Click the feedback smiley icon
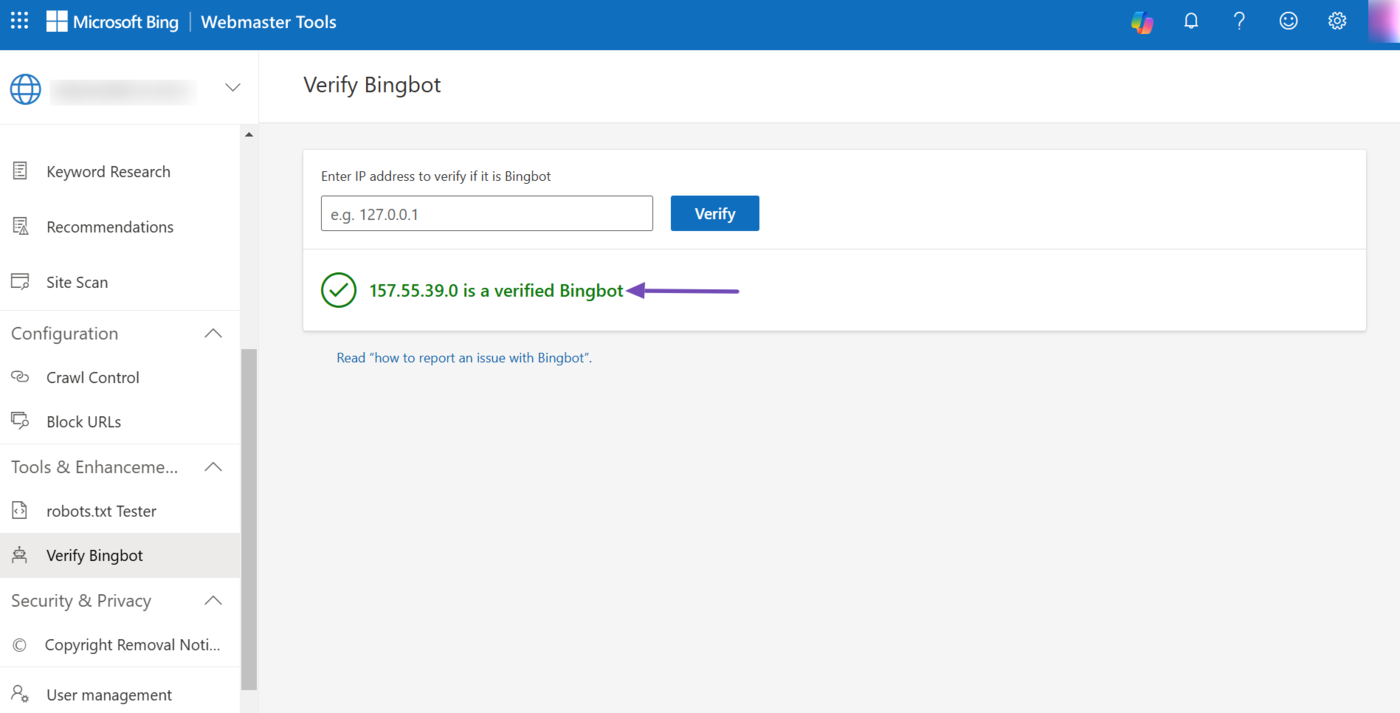This screenshot has height=713, width=1400. pos(1288,21)
